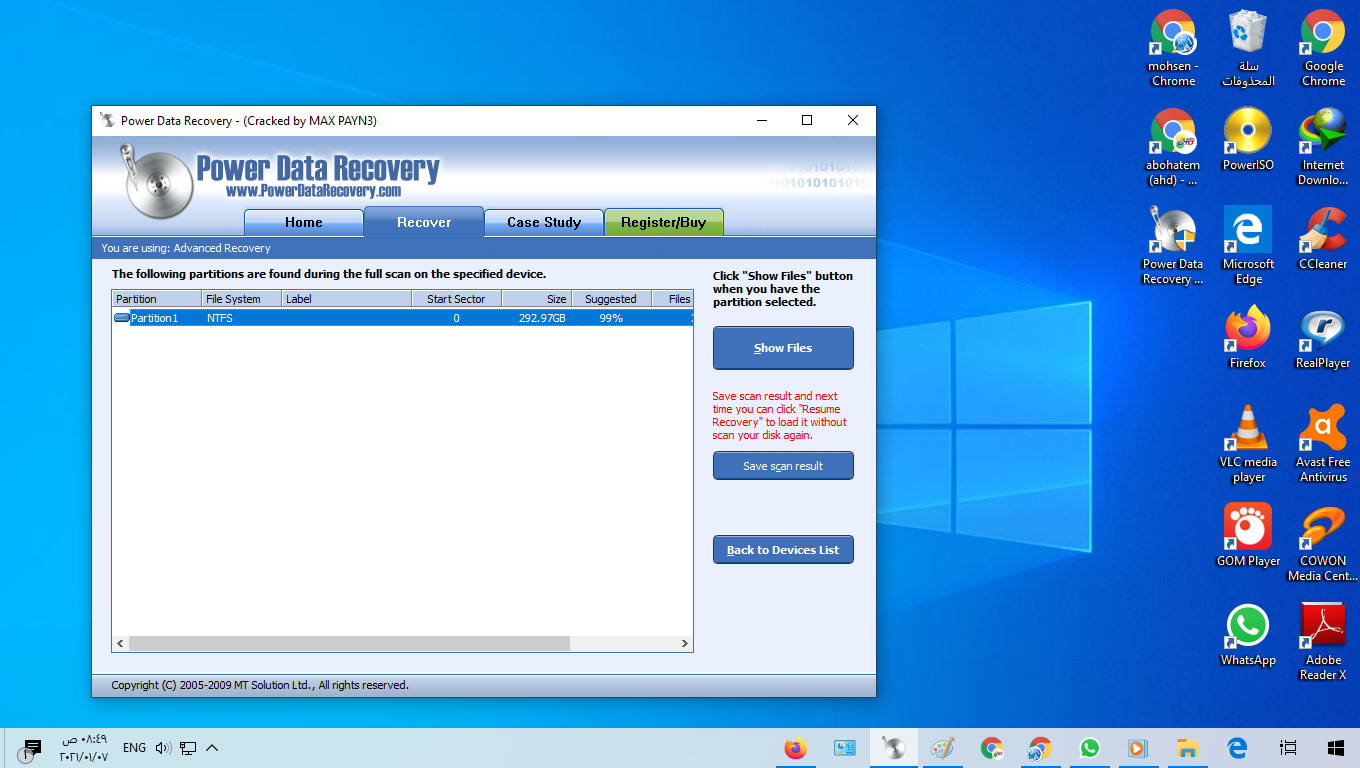Open the mohsen - Chrome desktop shortcut
Image resolution: width=1360 pixels, height=768 pixels.
pyautogui.click(x=1173, y=48)
